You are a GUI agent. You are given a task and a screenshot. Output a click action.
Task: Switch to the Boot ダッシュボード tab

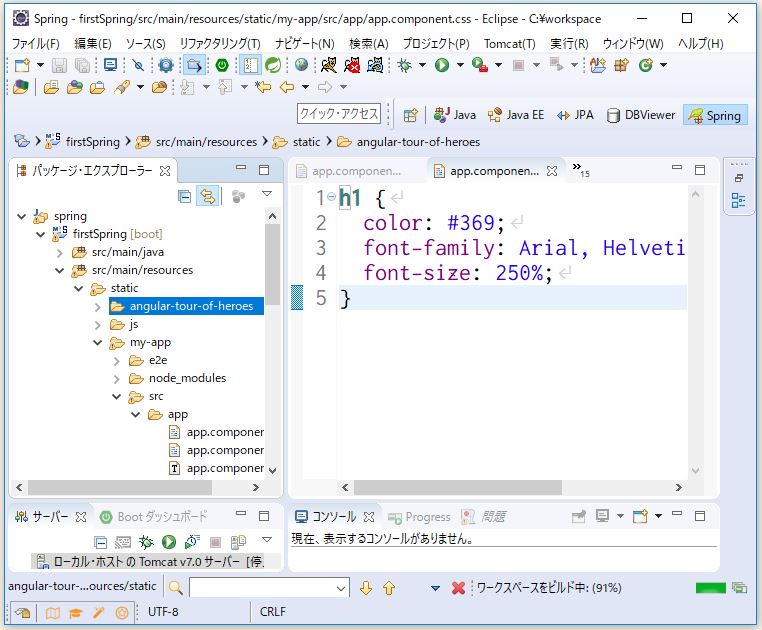tap(154, 517)
